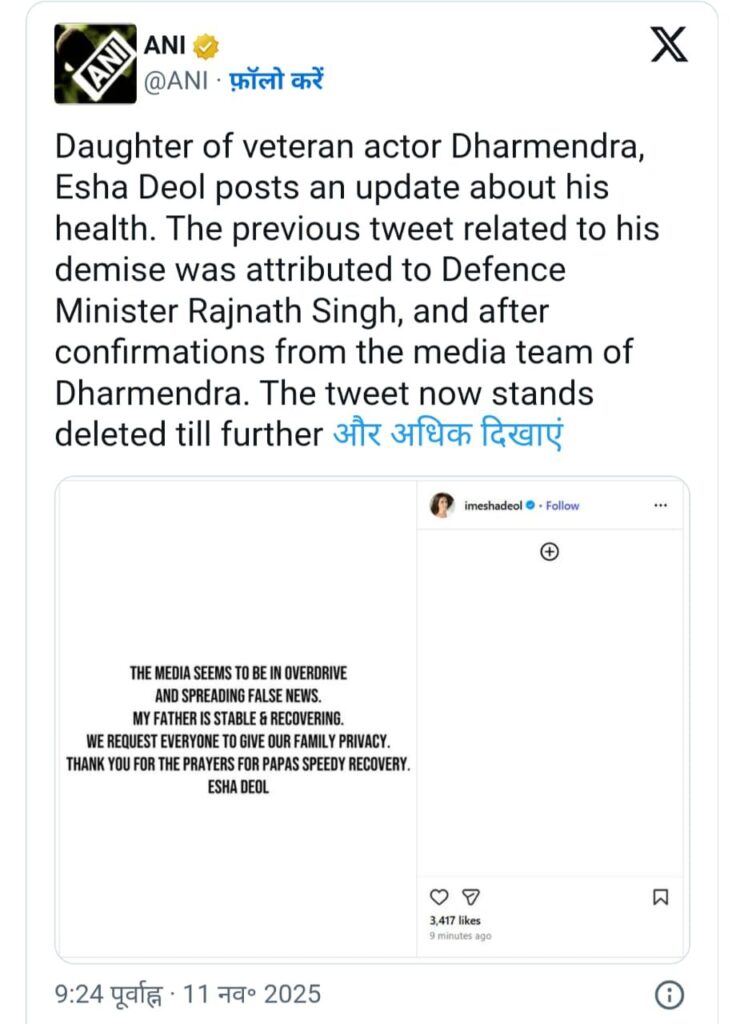Click ANI's gold verified badge
Viewport: 744px width, 1024px height.
click(207, 46)
